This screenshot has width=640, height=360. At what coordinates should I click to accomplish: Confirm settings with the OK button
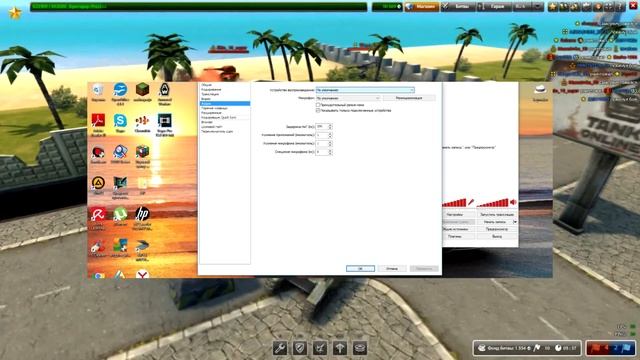point(360,269)
